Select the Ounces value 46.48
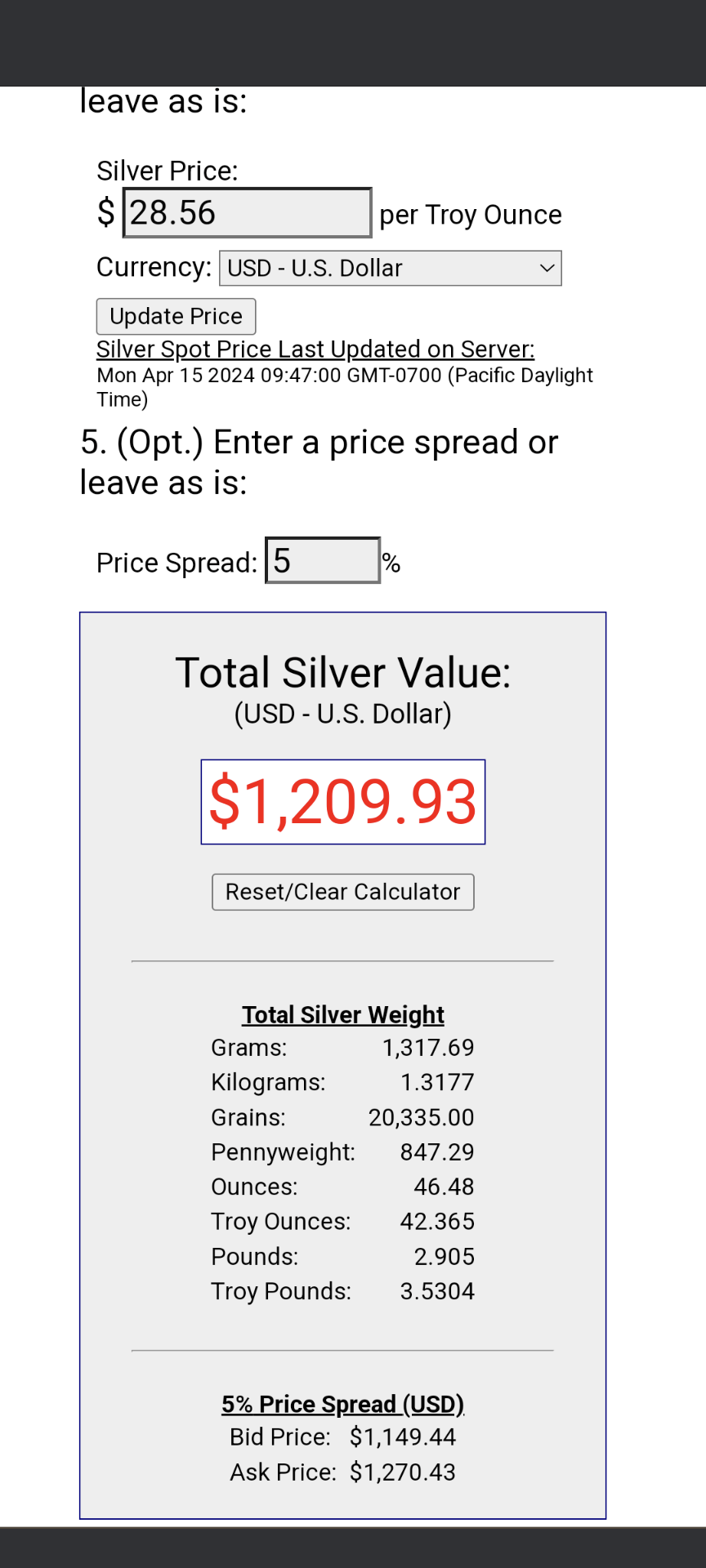The width and height of the screenshot is (706, 1568). coord(444,1187)
